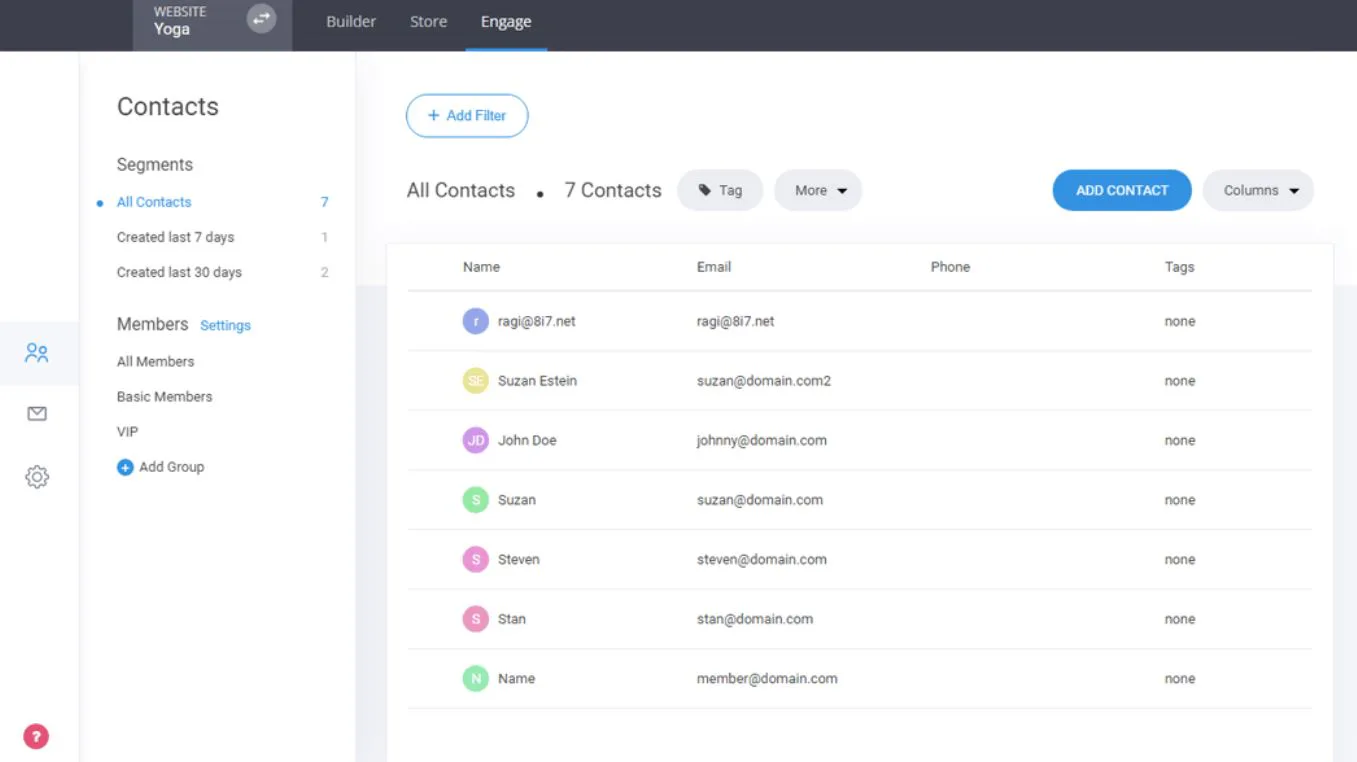The height and width of the screenshot is (762, 1357).
Task: Switch to the Store tab
Action: [428, 22]
